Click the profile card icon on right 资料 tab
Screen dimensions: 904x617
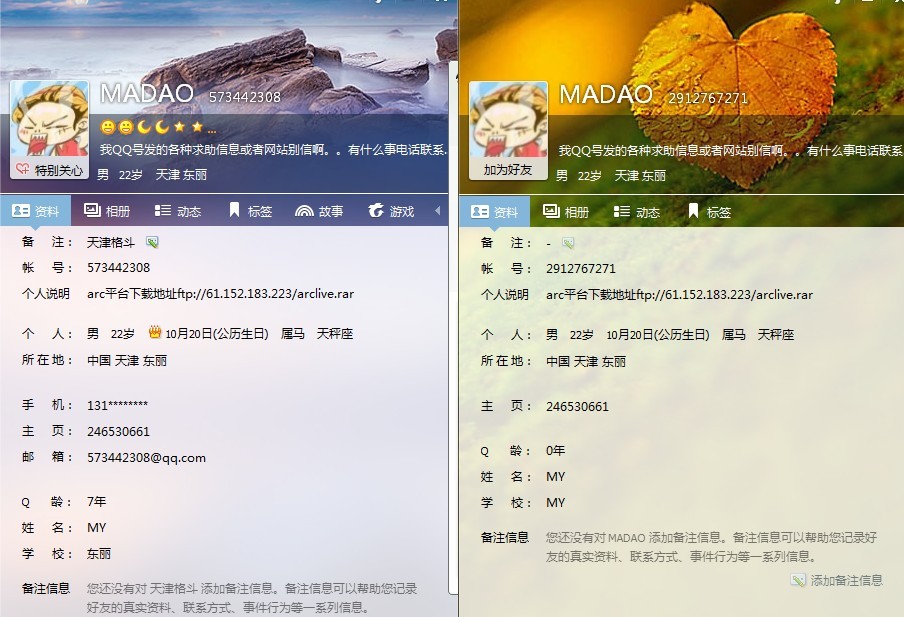click(480, 212)
